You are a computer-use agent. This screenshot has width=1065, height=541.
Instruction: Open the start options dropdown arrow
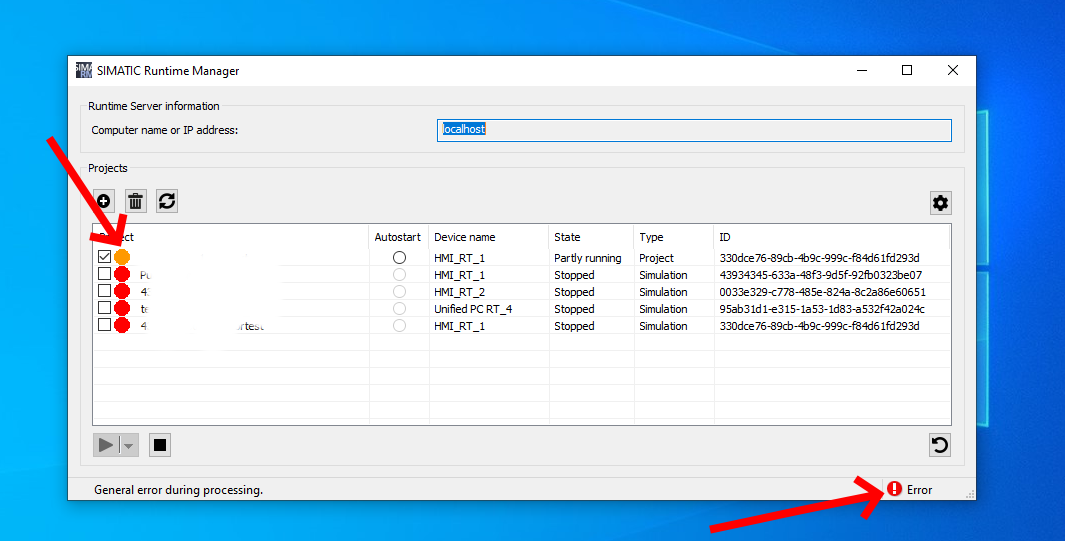point(129,445)
